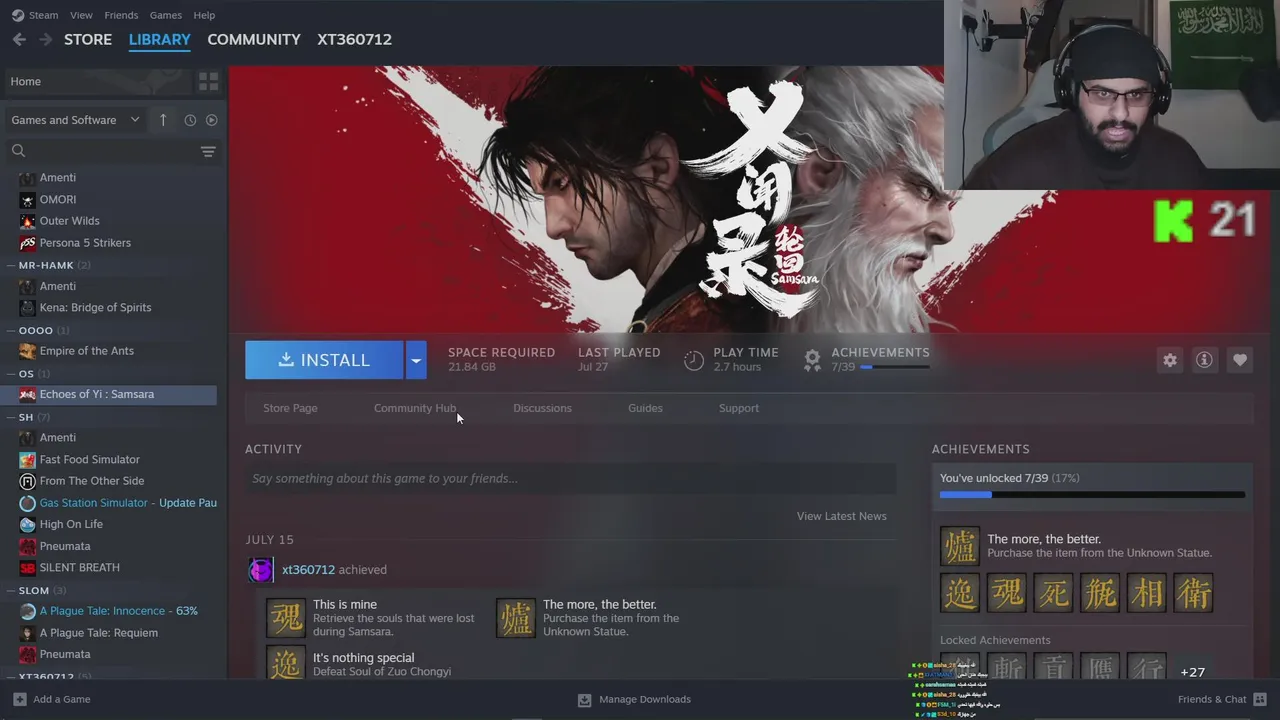The width and height of the screenshot is (1280, 720).
Task: Click the Gas Station Simulator icon
Action: click(27, 503)
